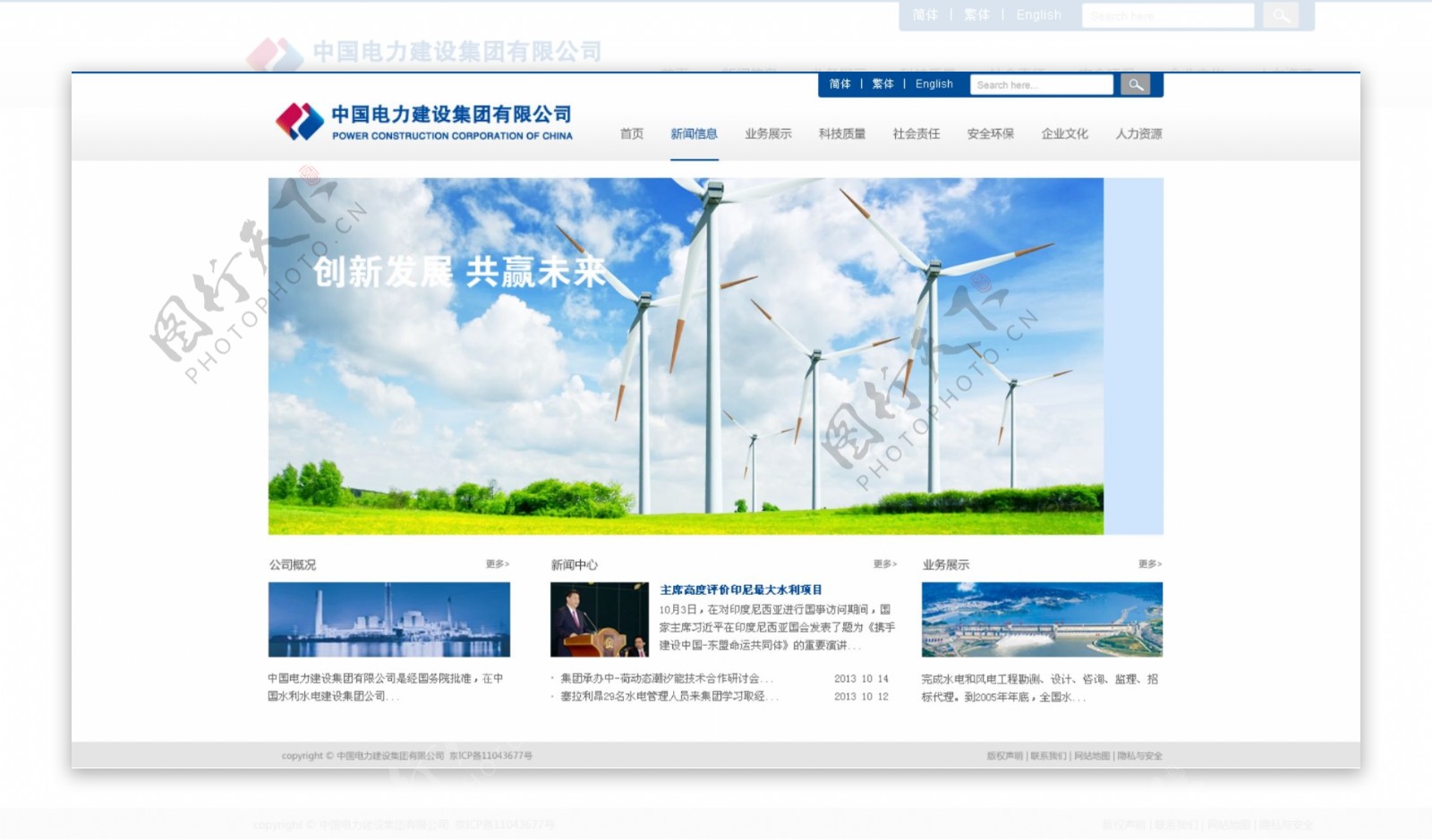The width and height of the screenshot is (1432, 840).
Task: Click date 2013 10 14
Action: pos(861,679)
